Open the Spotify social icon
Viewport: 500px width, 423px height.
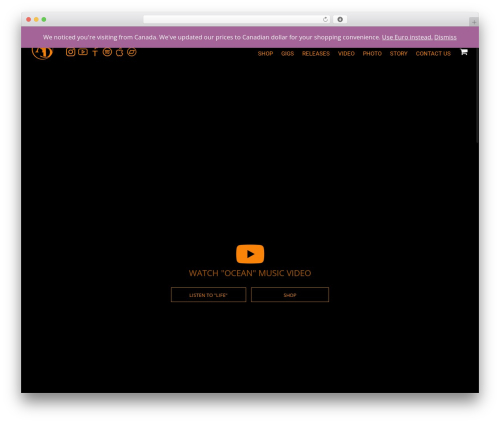point(107,52)
